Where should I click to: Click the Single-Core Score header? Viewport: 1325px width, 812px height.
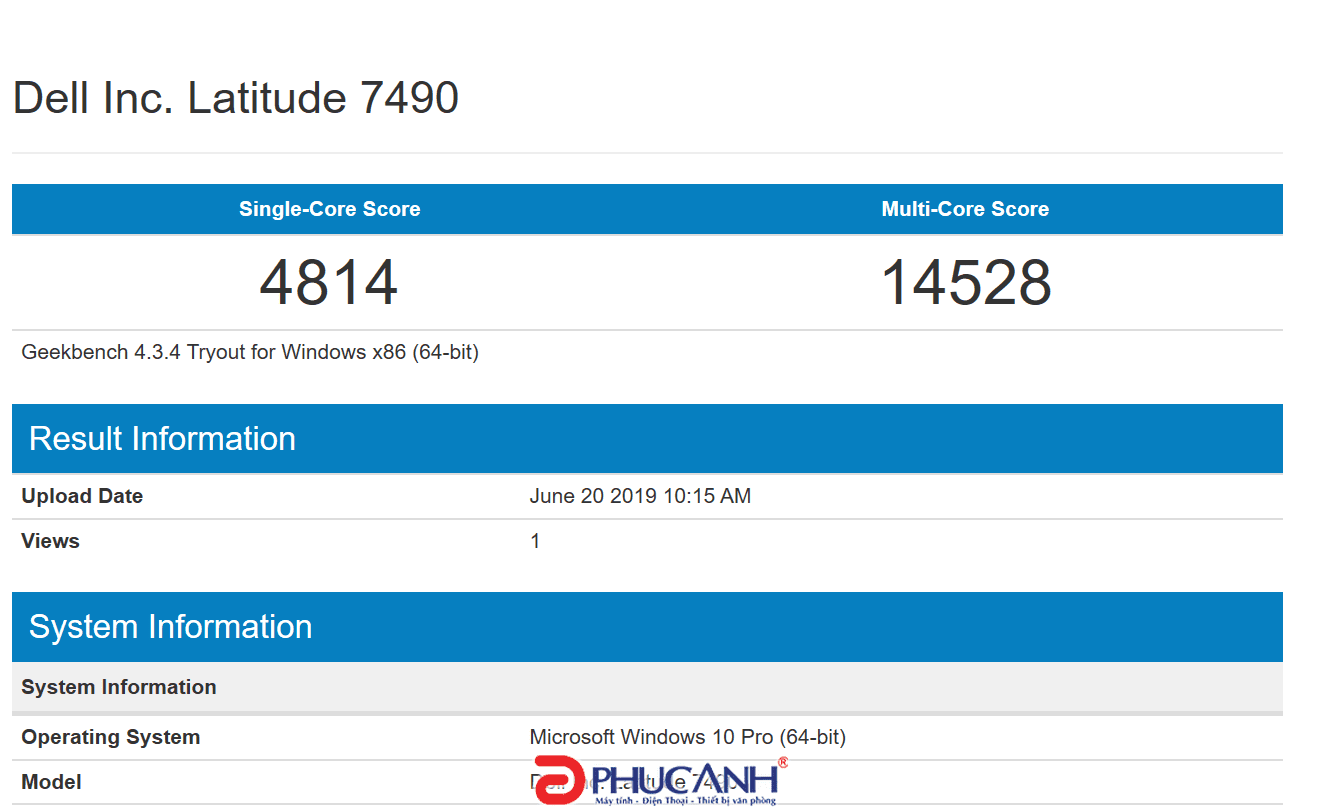pyautogui.click(x=329, y=209)
